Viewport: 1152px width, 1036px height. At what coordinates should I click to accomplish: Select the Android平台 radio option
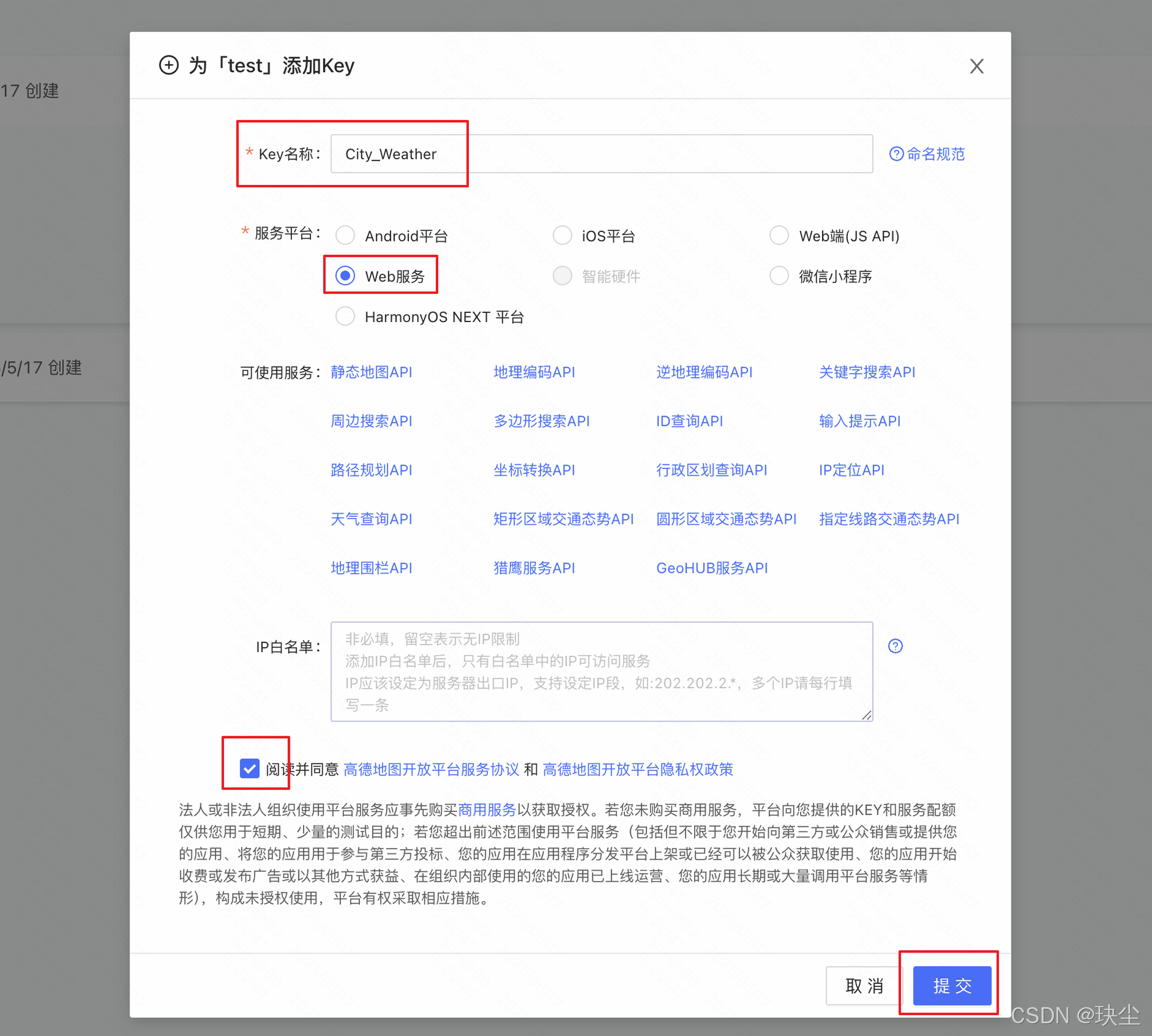pos(346,235)
